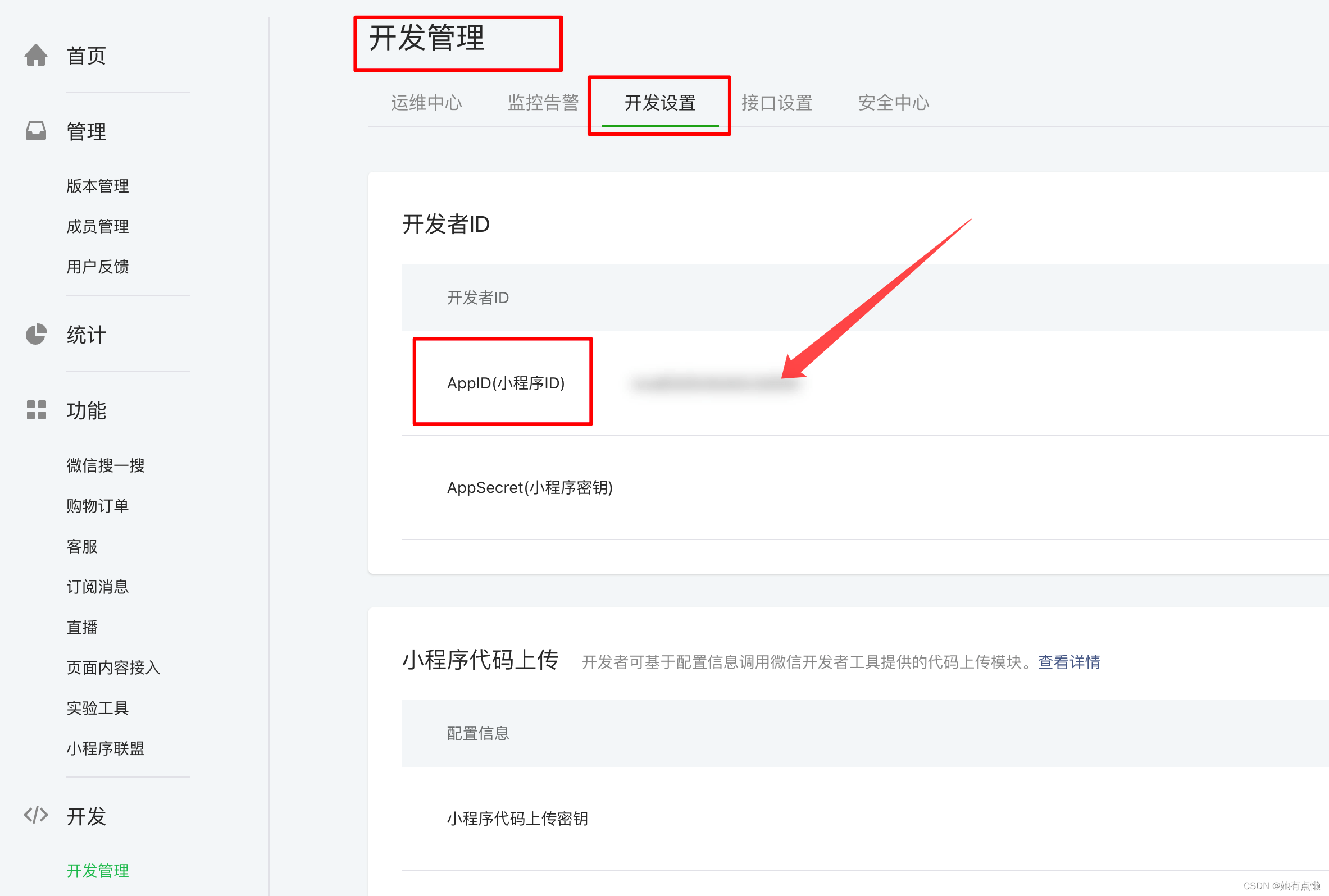Image resolution: width=1329 pixels, height=896 pixels.
Task: Click the AppID(小程序ID) label
Action: point(506,383)
